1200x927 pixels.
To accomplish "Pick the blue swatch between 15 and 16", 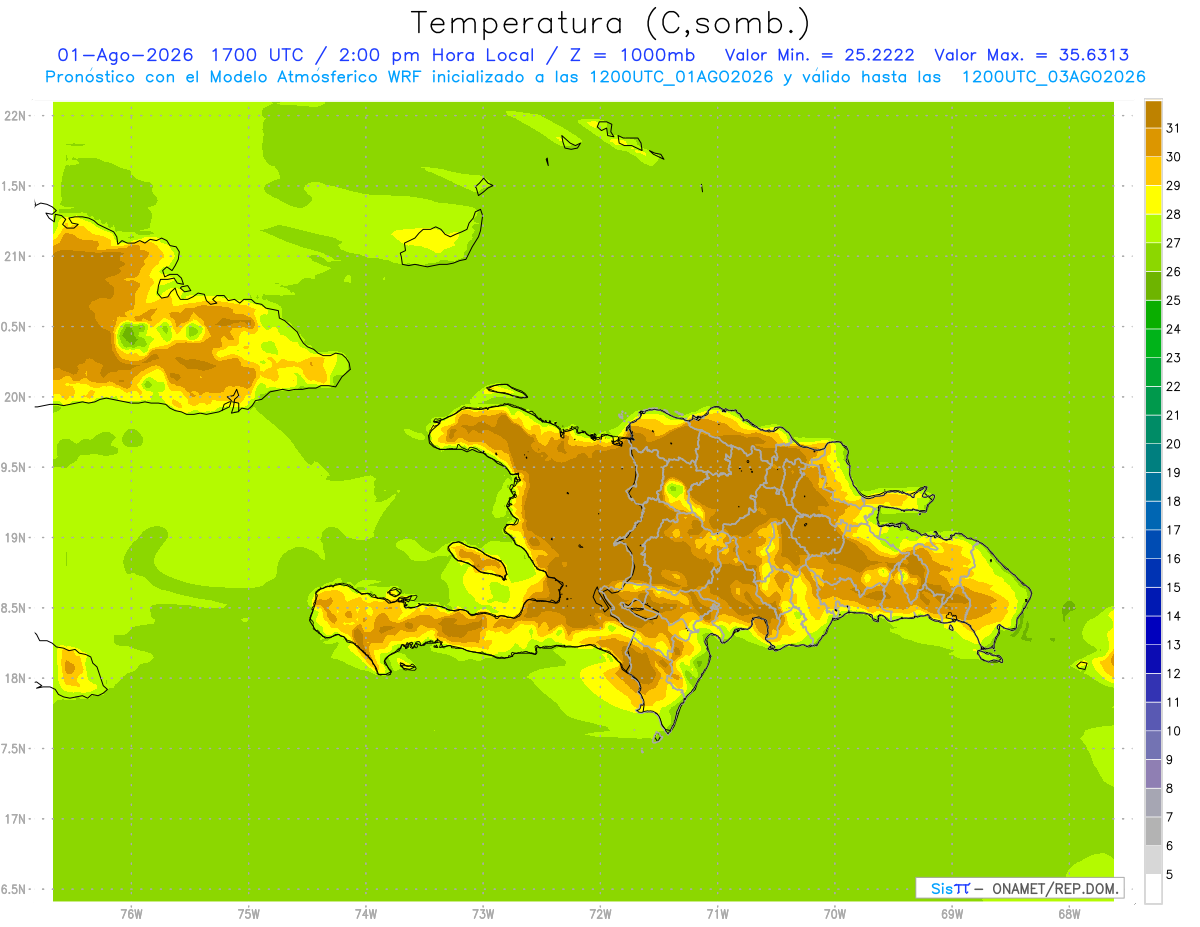I will (x=1153, y=573).
